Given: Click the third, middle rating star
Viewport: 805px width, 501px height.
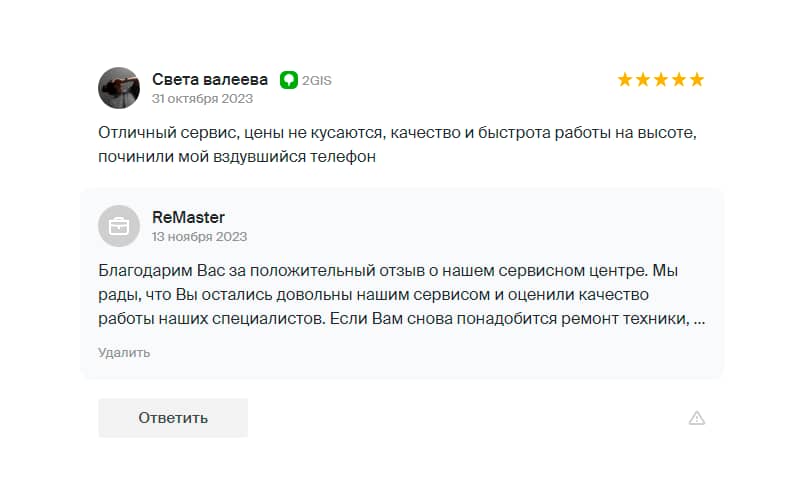Looking at the screenshot, I should (661, 79).
